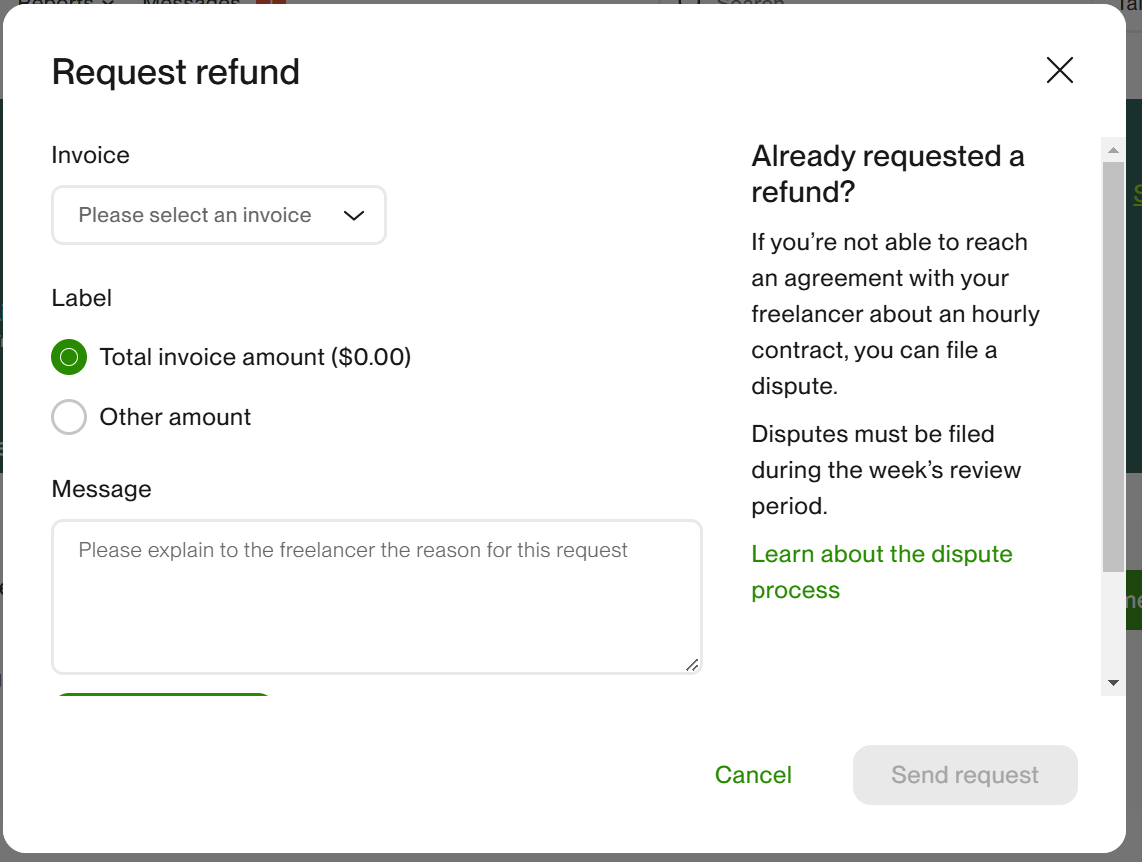1142x862 pixels.
Task: Click the 'Request refund' dialog title
Action: (175, 72)
